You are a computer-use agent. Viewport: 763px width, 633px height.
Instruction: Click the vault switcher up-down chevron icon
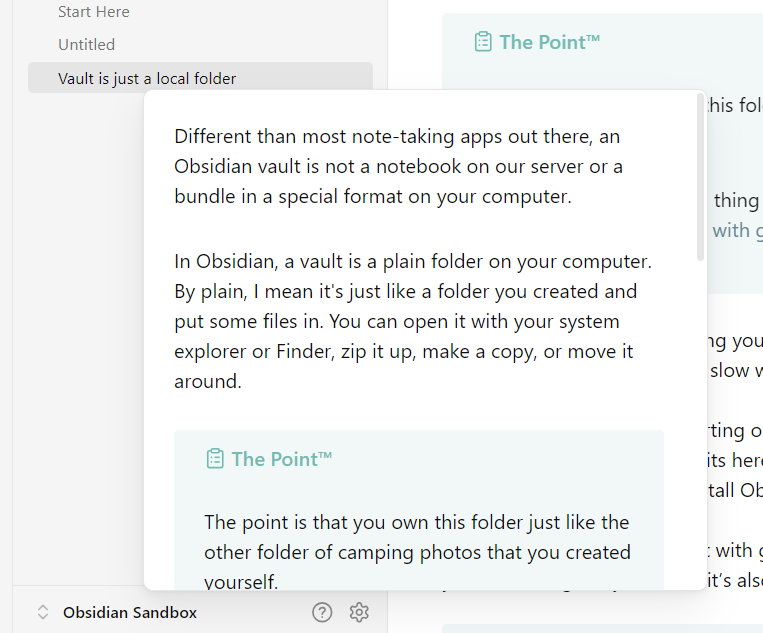[43, 612]
